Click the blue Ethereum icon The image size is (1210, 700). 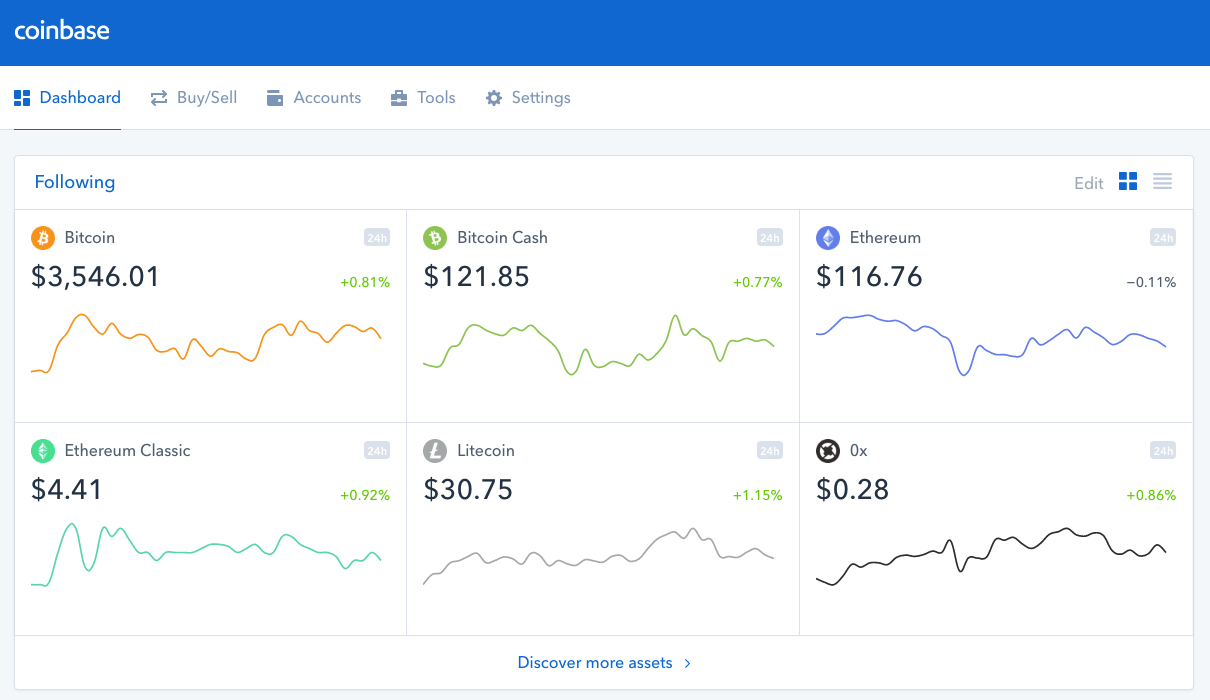coord(827,237)
